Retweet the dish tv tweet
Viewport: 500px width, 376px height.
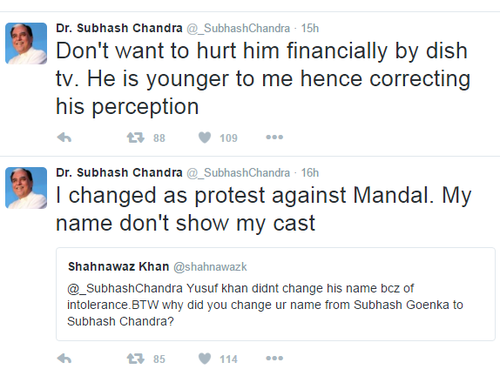136,137
